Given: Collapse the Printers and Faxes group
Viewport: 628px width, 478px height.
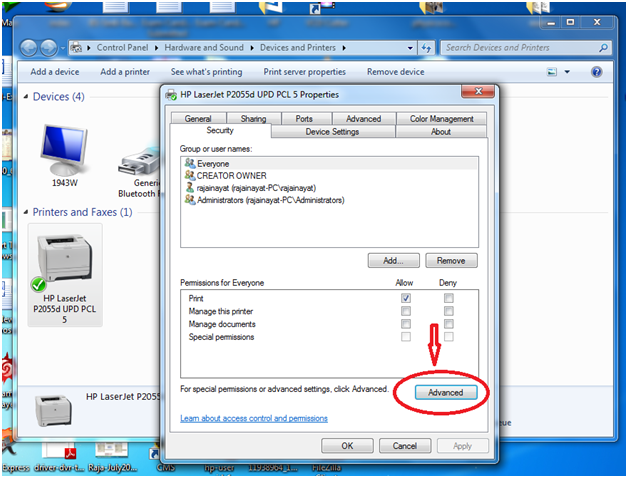Looking at the screenshot, I should click(x=26, y=212).
